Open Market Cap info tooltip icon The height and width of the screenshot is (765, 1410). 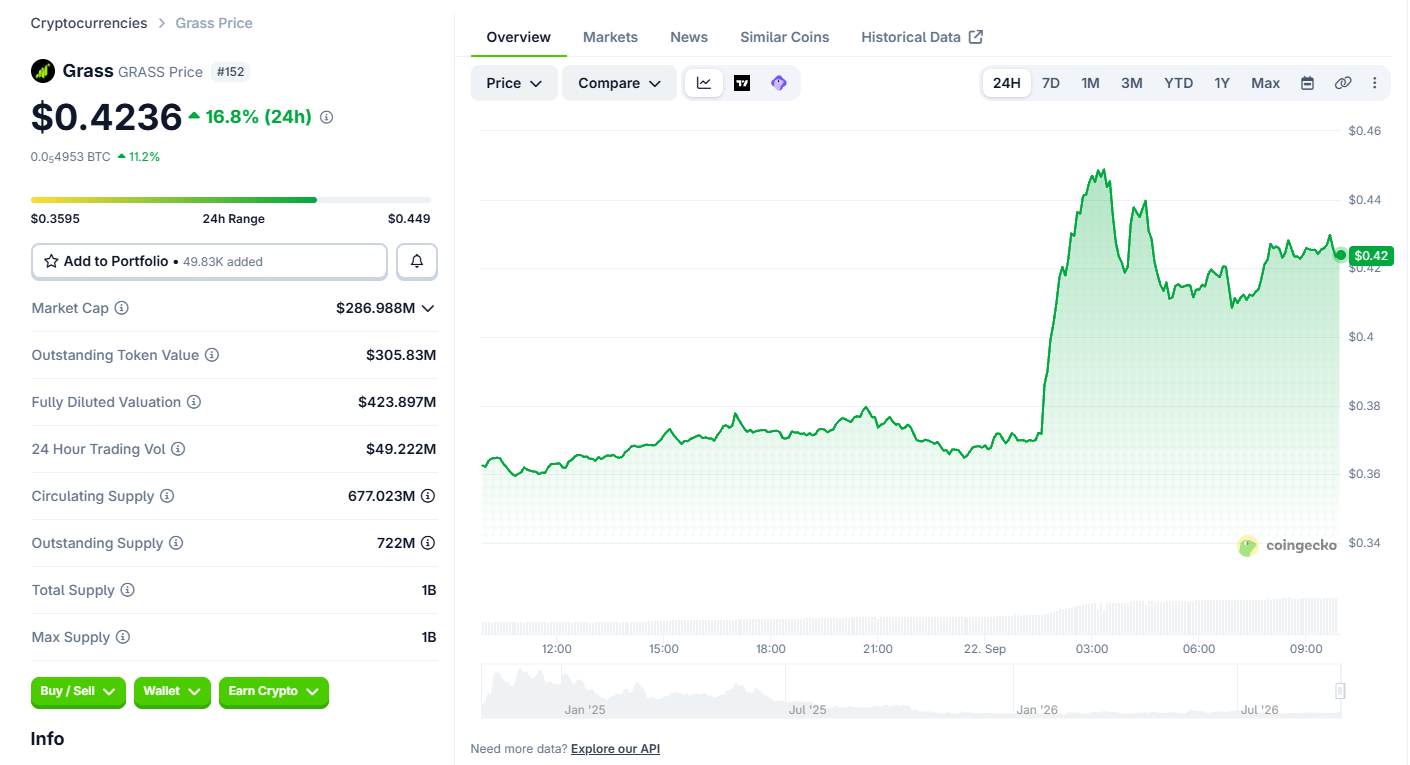(121, 308)
